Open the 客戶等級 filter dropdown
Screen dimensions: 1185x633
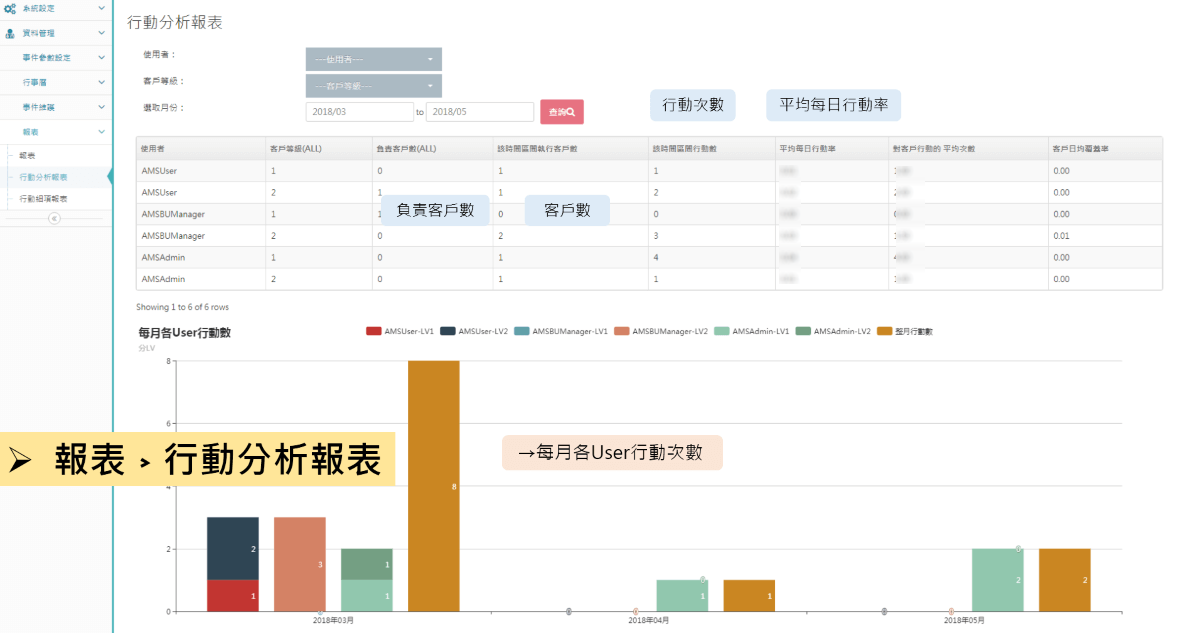pos(373,85)
